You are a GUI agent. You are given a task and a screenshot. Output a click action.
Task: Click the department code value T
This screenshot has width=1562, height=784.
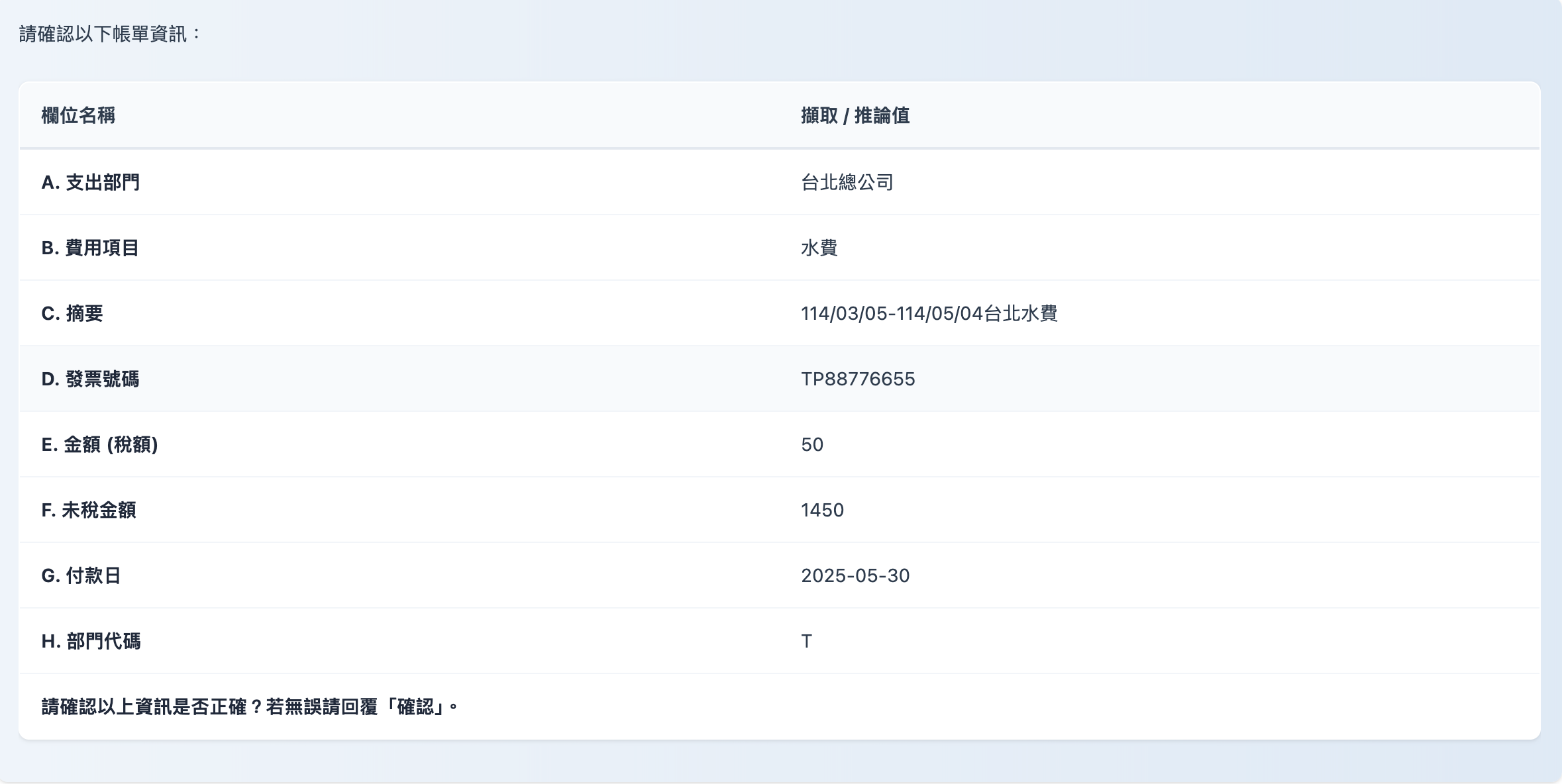click(x=806, y=641)
